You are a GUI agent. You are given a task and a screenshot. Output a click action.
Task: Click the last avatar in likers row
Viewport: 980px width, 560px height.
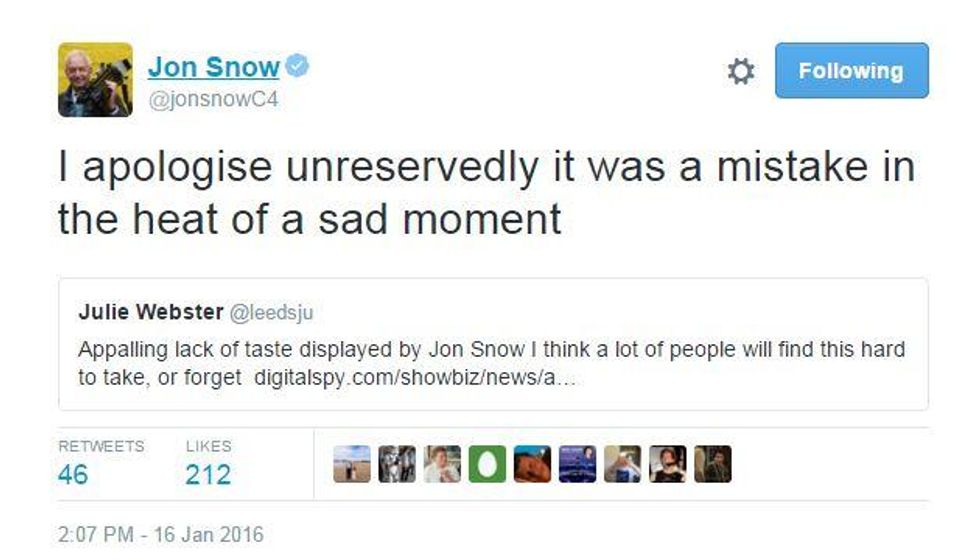pos(712,464)
